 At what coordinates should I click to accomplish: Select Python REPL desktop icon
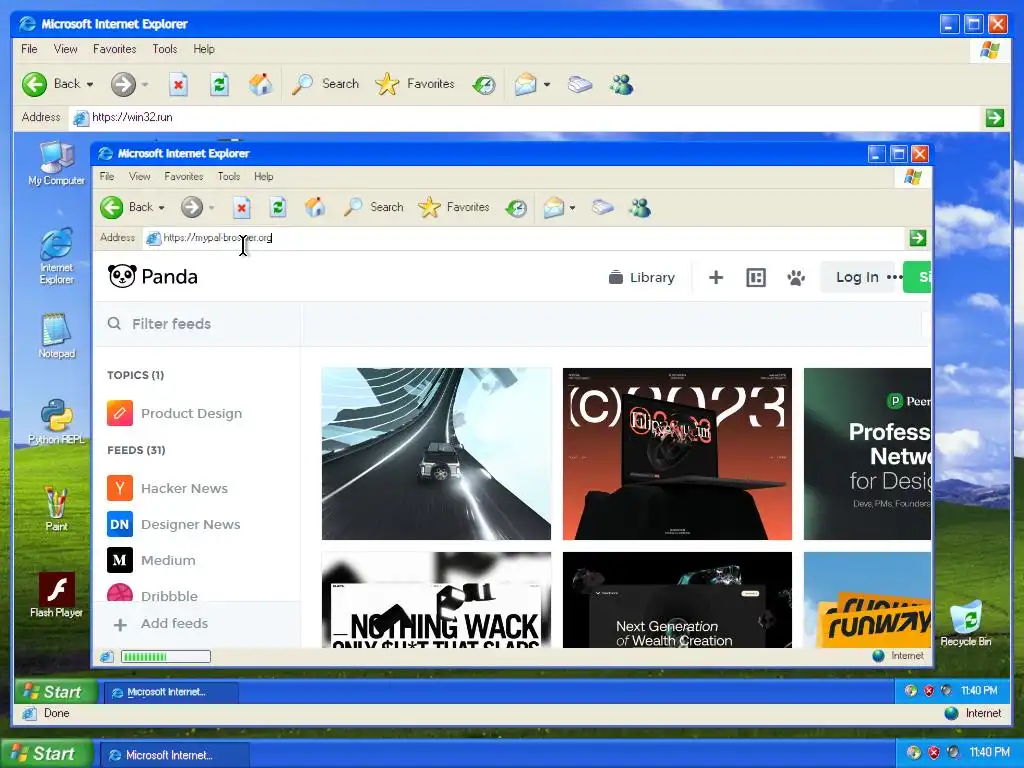(x=57, y=422)
